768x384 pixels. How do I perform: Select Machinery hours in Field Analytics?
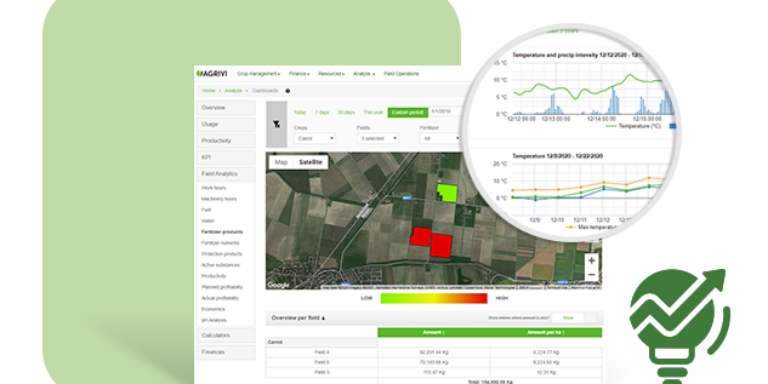(219, 199)
